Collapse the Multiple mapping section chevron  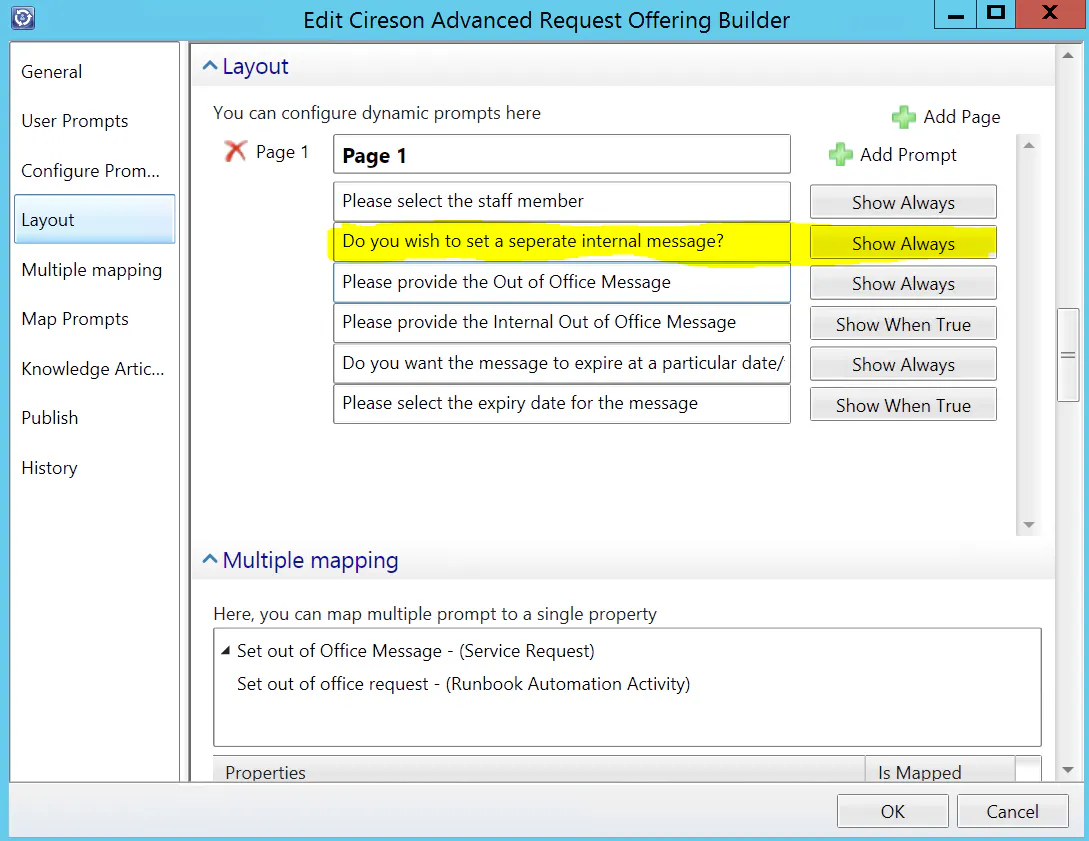210,560
